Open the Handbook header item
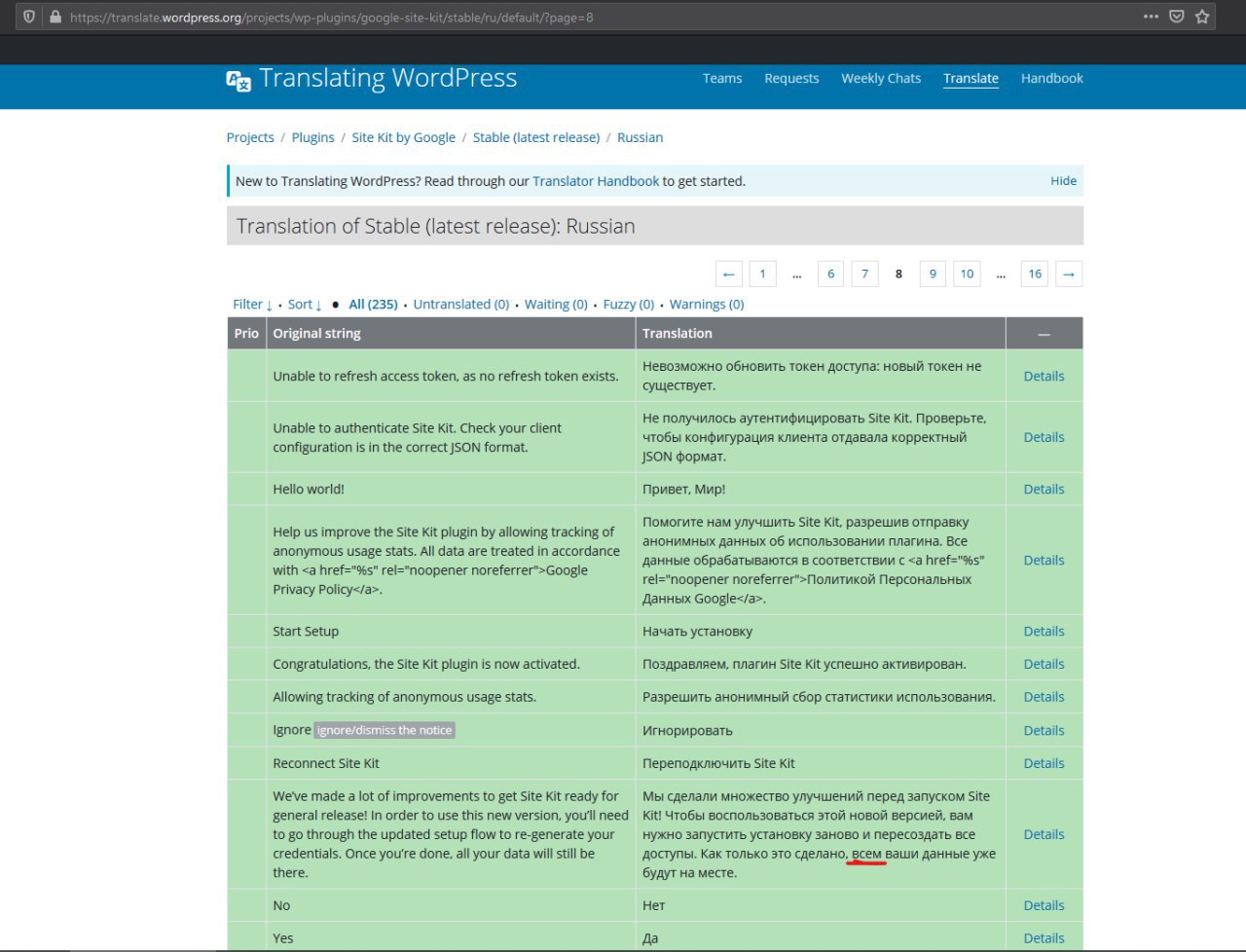This screenshot has width=1246, height=952. 1052,78
